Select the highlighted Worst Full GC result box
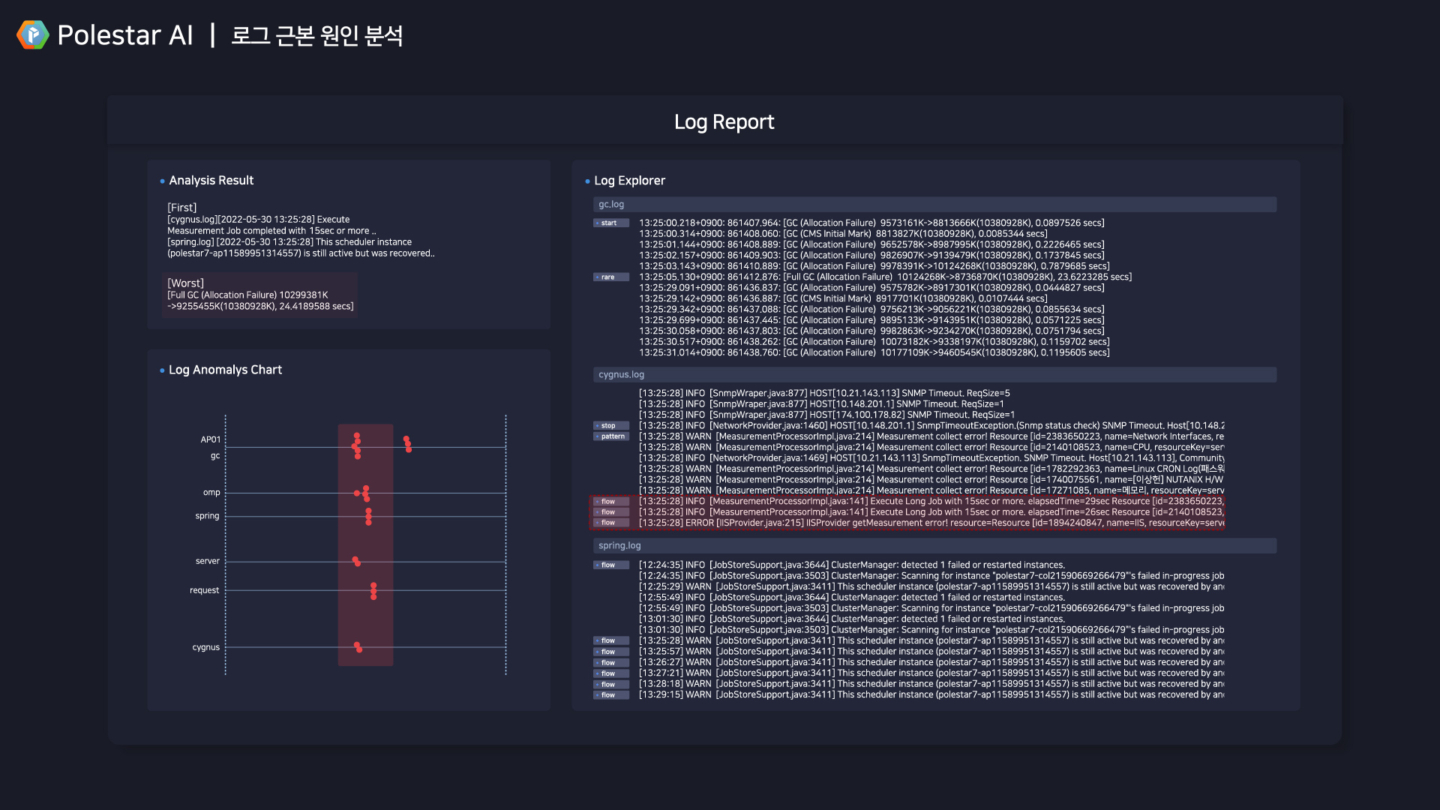This screenshot has width=1440, height=810. (x=260, y=295)
